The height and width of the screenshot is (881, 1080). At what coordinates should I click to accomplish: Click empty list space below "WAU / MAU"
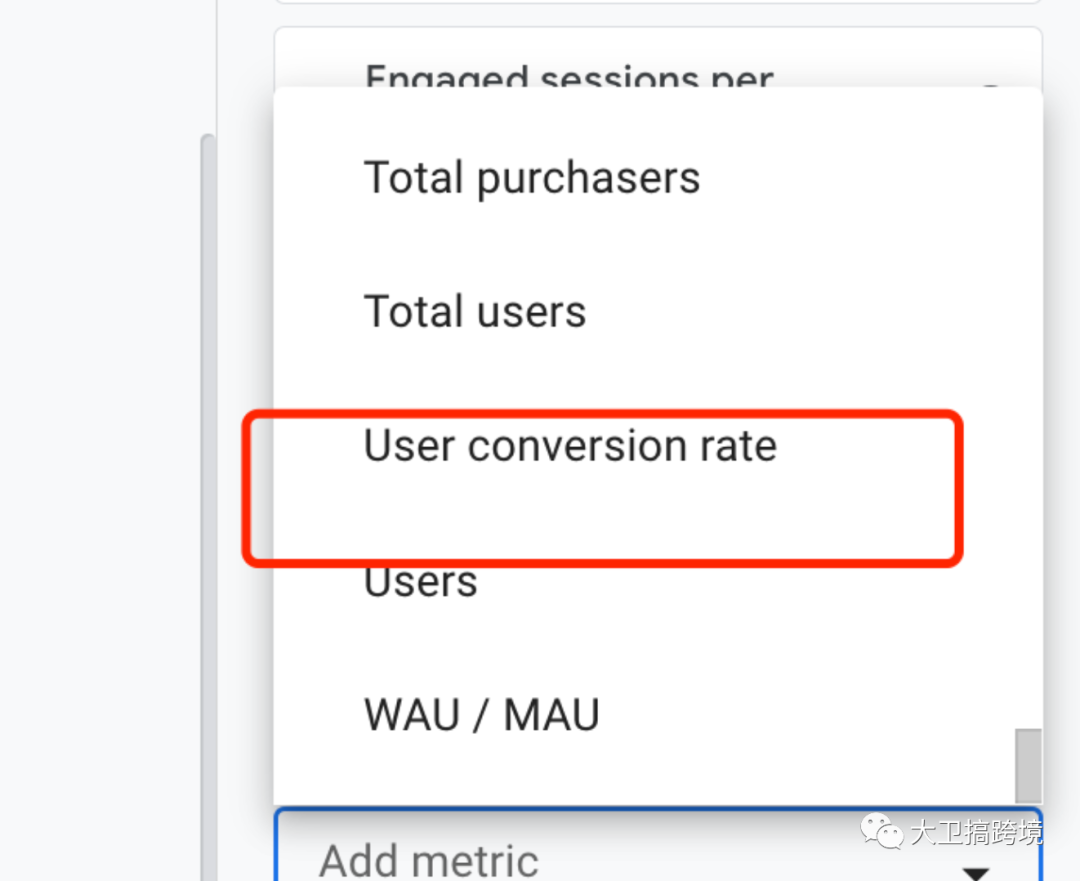(640, 775)
